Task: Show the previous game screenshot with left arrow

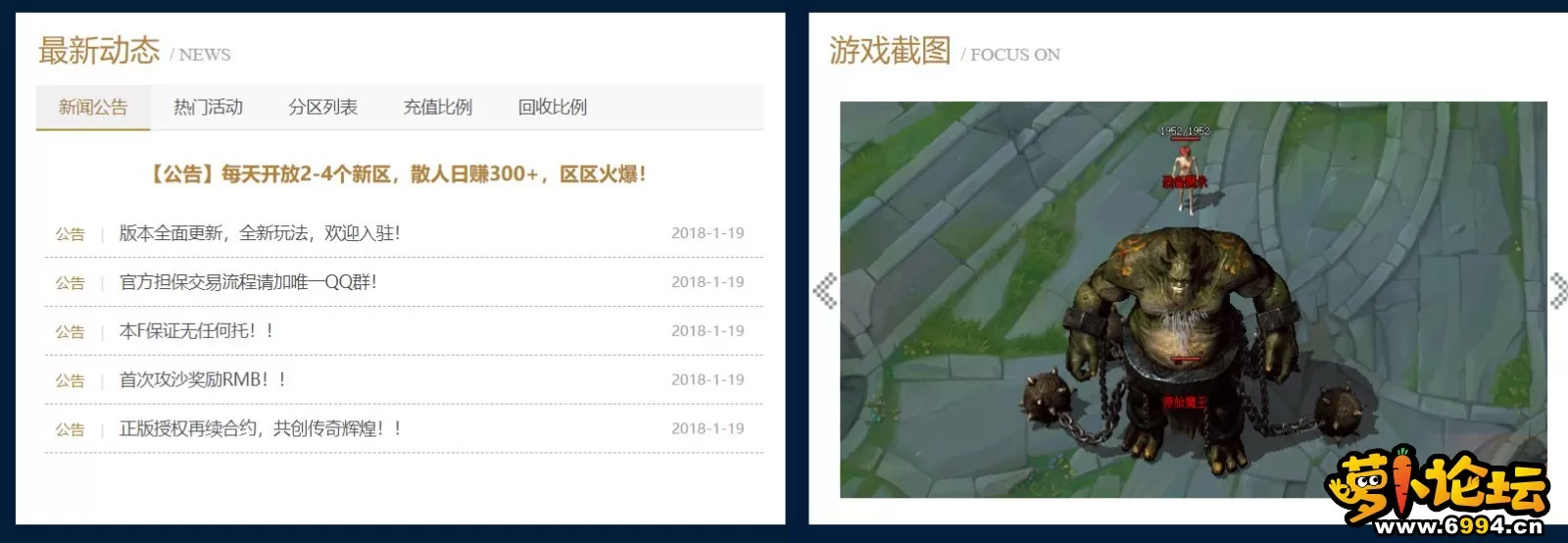Action: point(825,291)
